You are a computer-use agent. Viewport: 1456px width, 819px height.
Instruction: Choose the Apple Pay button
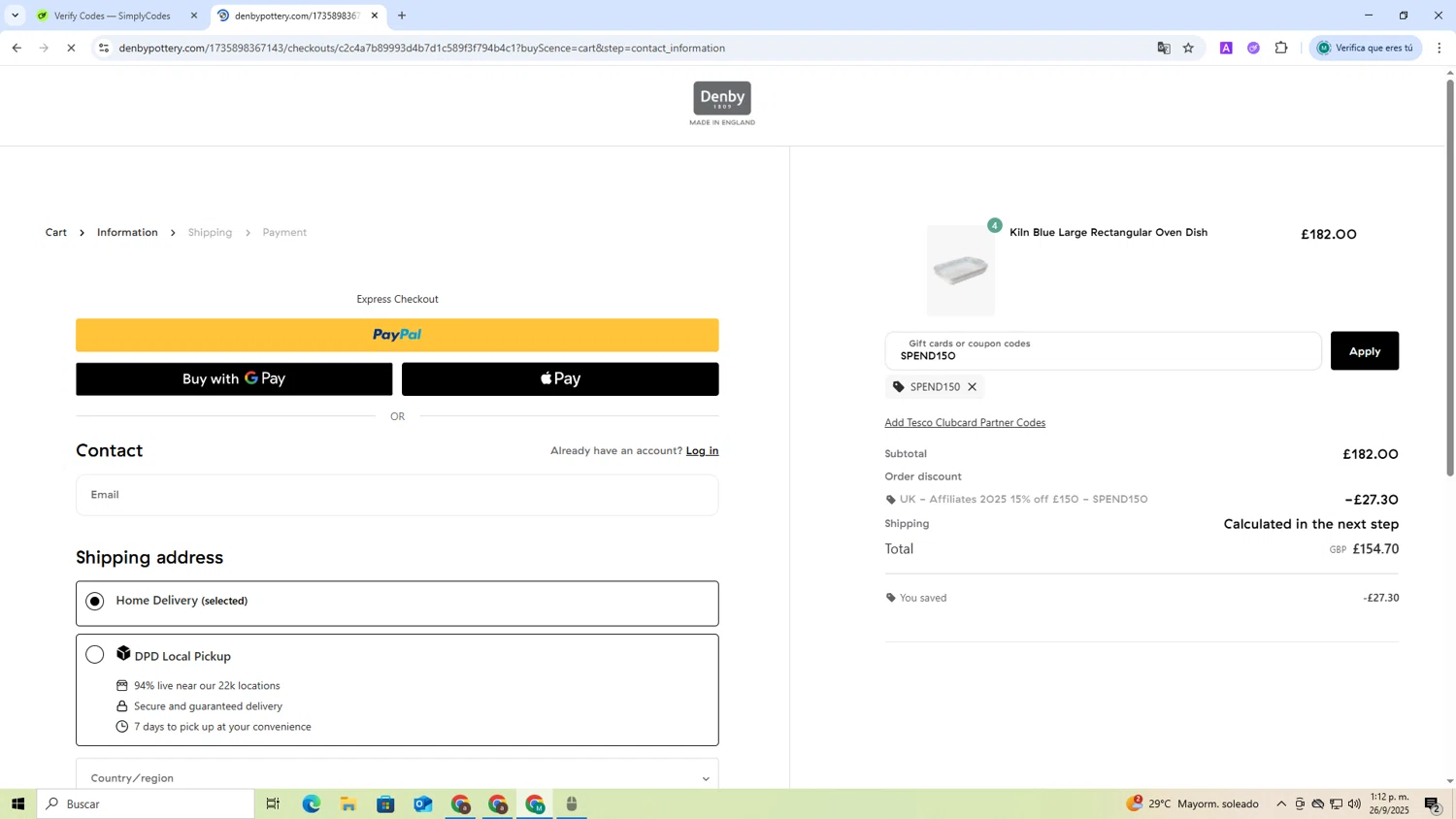pos(560,379)
